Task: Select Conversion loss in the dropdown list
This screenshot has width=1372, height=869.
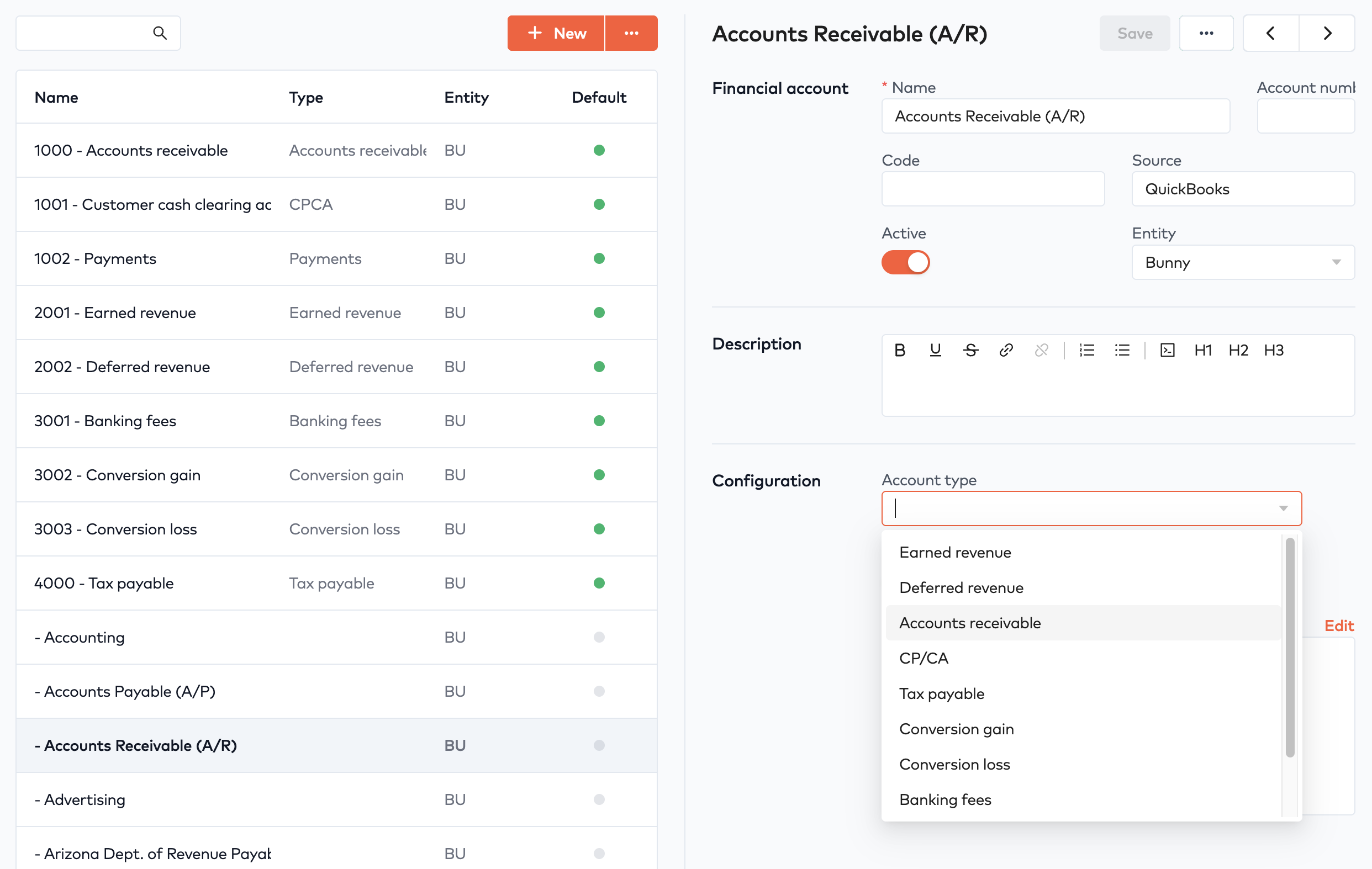Action: click(x=1083, y=764)
